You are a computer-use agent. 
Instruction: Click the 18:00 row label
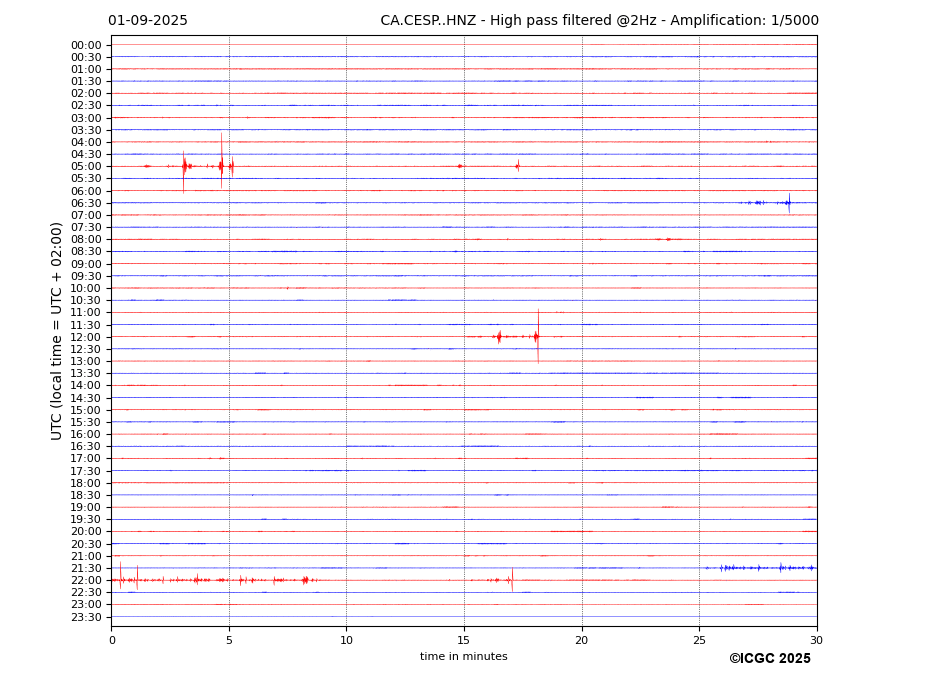point(86,483)
